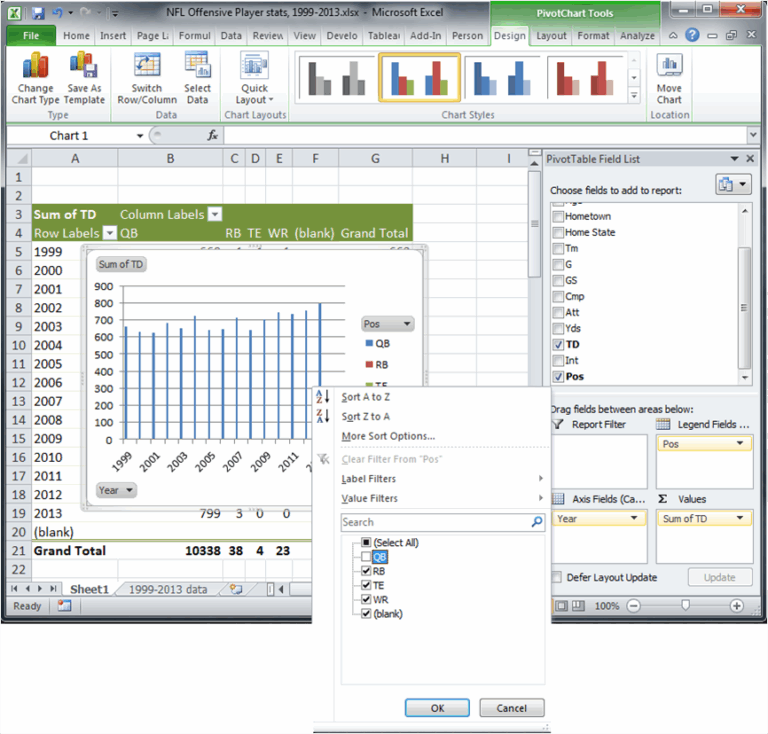Toggle the (Select All) checkbox

coord(366,543)
